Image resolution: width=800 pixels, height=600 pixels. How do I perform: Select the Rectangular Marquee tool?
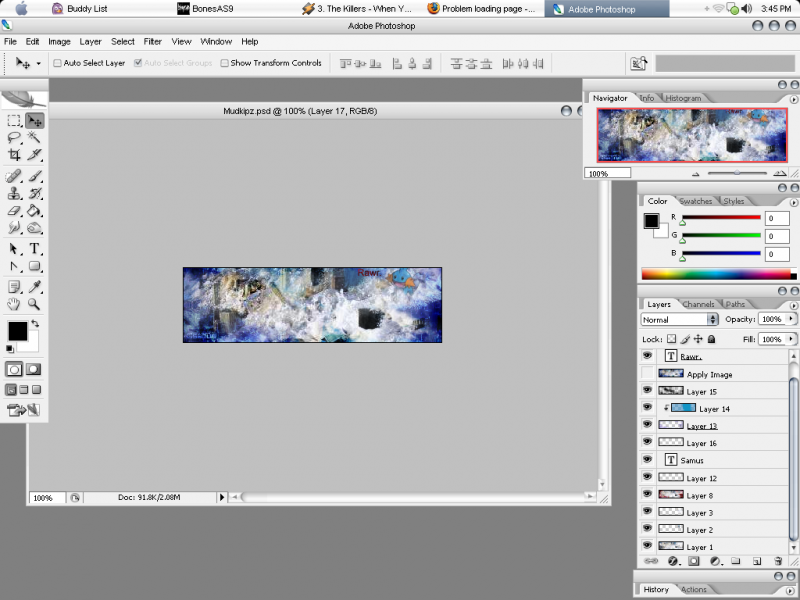[x=14, y=120]
